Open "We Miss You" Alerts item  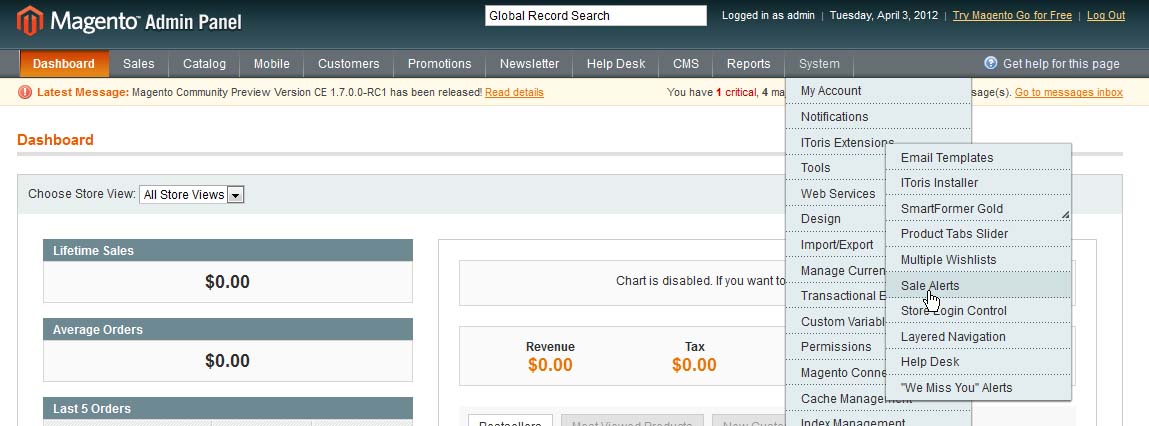coord(956,388)
